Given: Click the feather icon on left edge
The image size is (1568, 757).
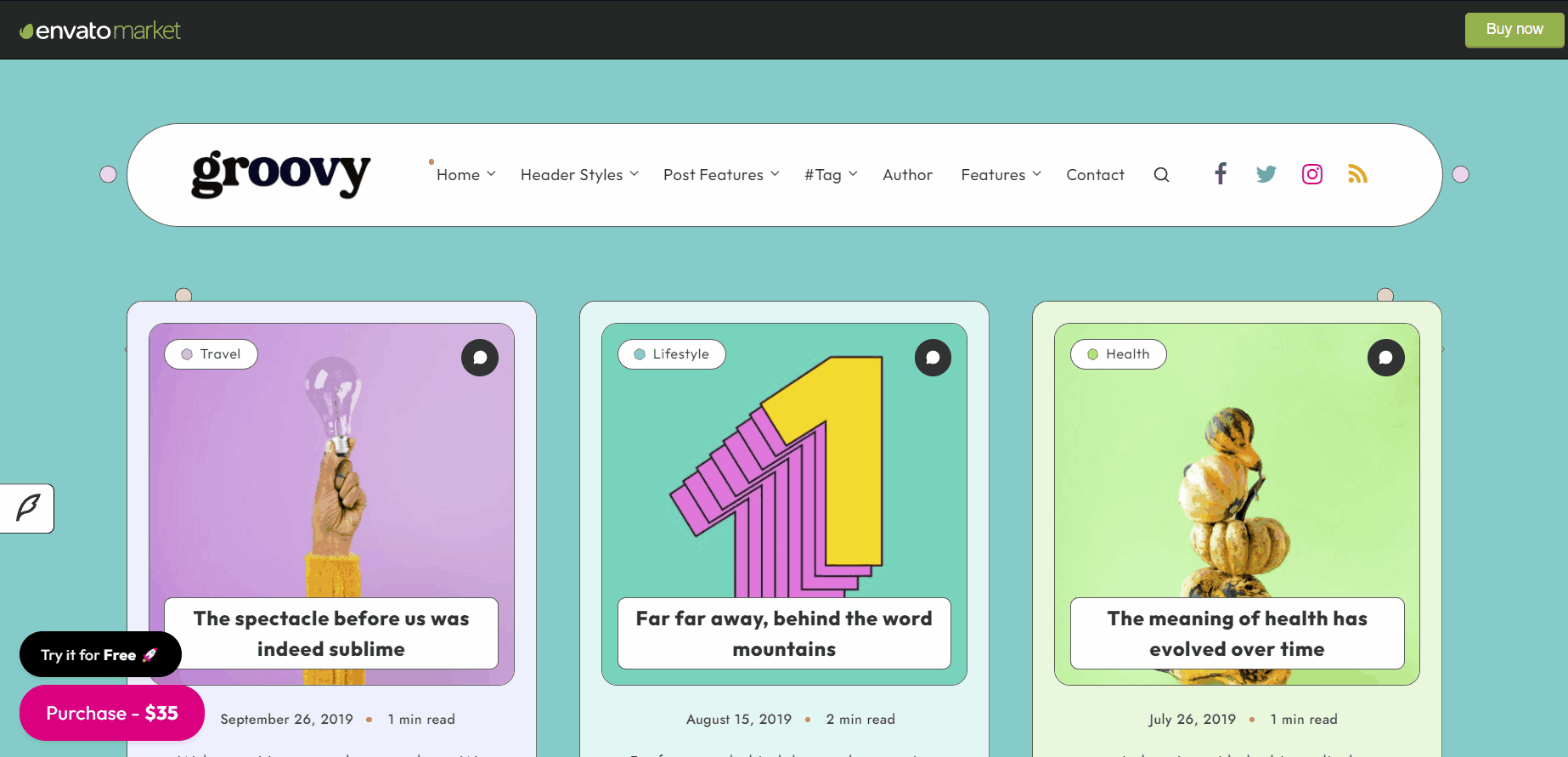Looking at the screenshot, I should tap(27, 508).
